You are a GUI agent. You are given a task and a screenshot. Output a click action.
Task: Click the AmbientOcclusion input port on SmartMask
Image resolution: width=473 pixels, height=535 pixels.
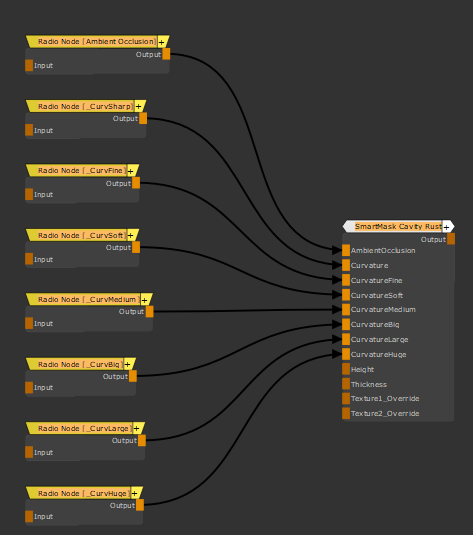tap(346, 250)
